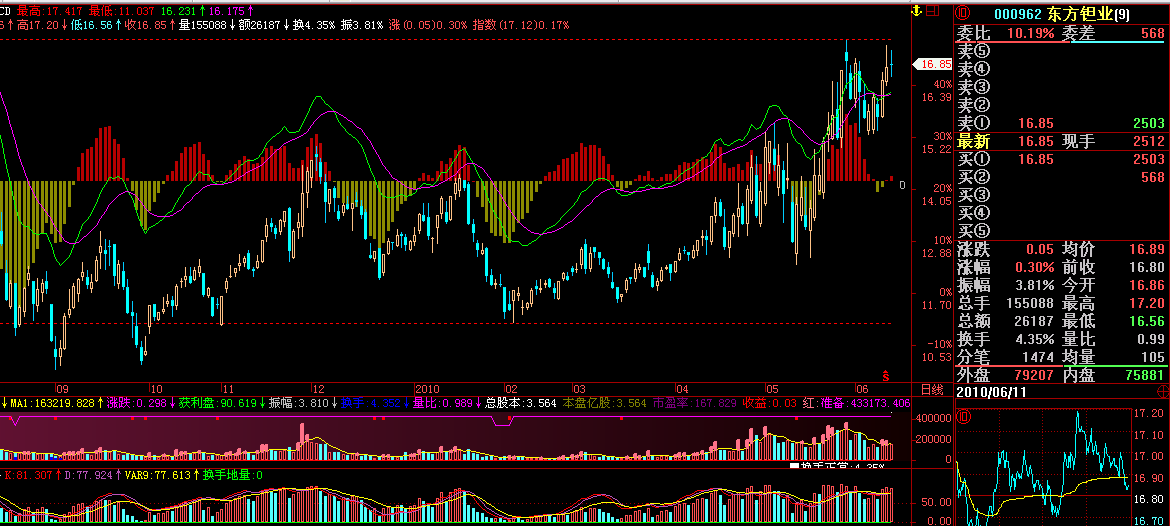
Task: Click the 换手 4.35% value in quote panel
Action: coord(1034,339)
